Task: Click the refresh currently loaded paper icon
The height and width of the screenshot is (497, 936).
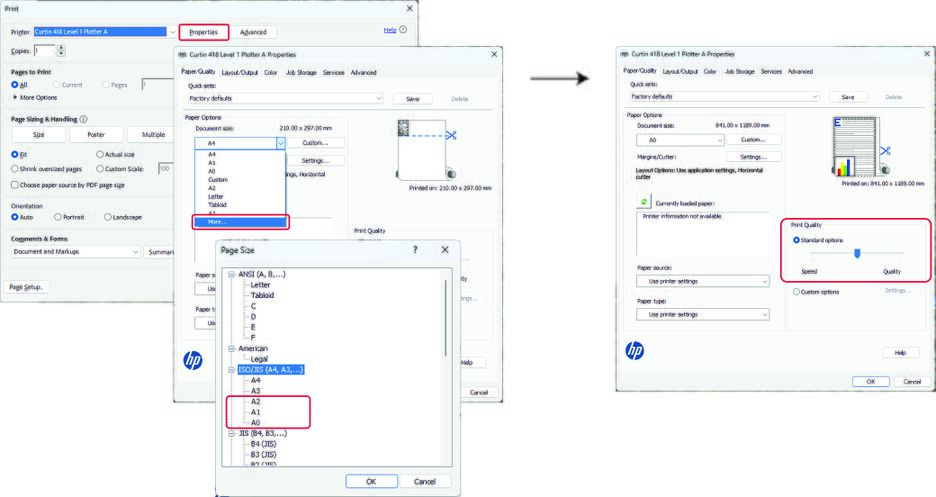Action: 644,202
